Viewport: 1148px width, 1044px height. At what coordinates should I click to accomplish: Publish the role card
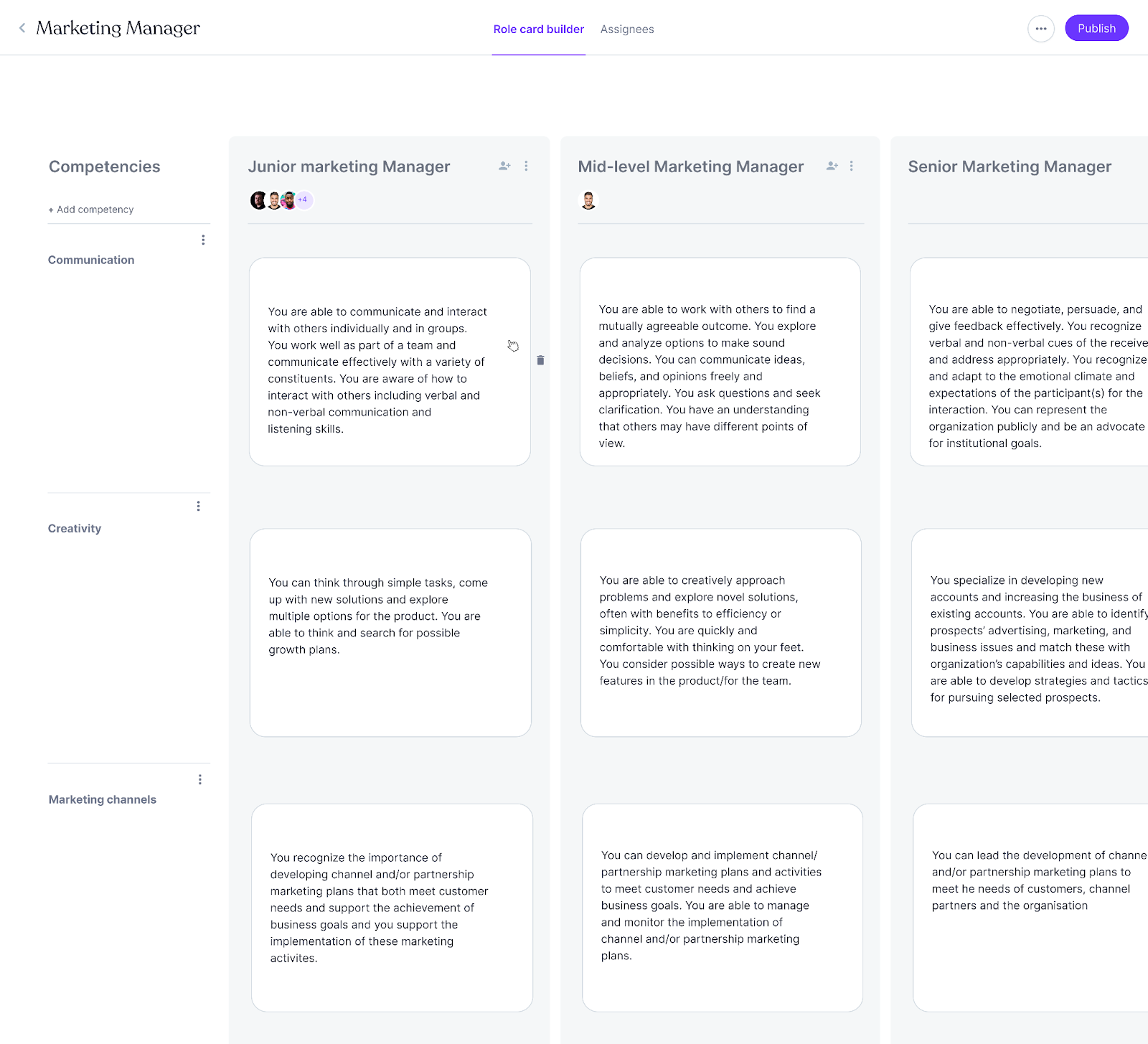click(x=1096, y=28)
